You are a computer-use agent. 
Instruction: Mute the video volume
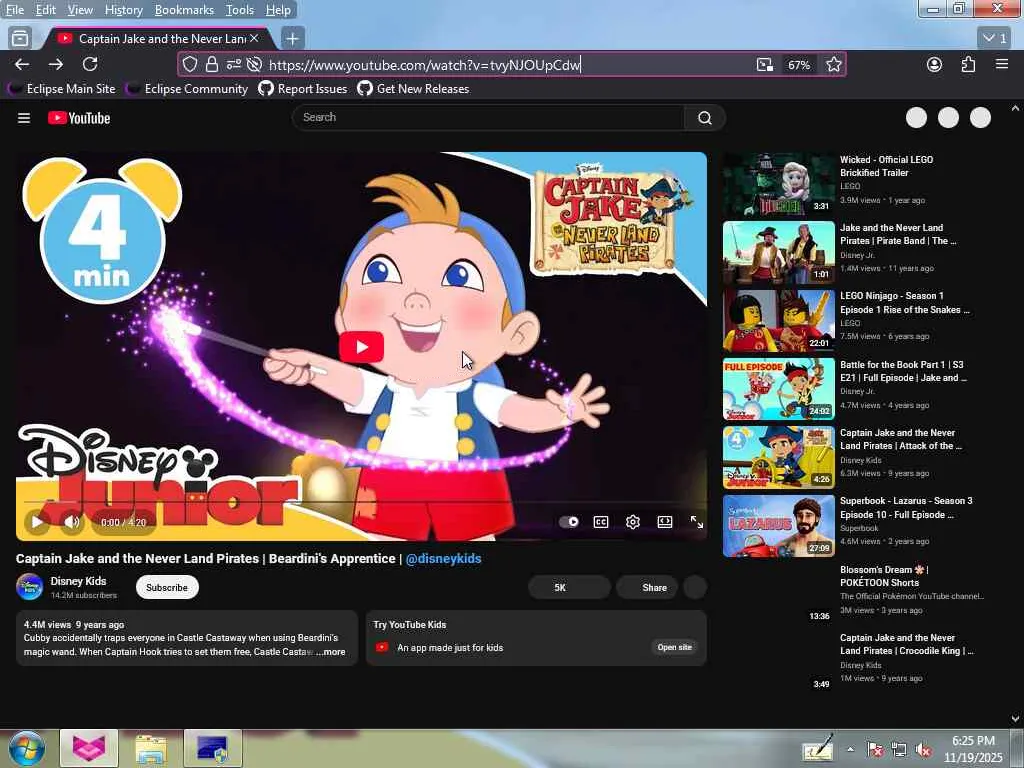72,522
